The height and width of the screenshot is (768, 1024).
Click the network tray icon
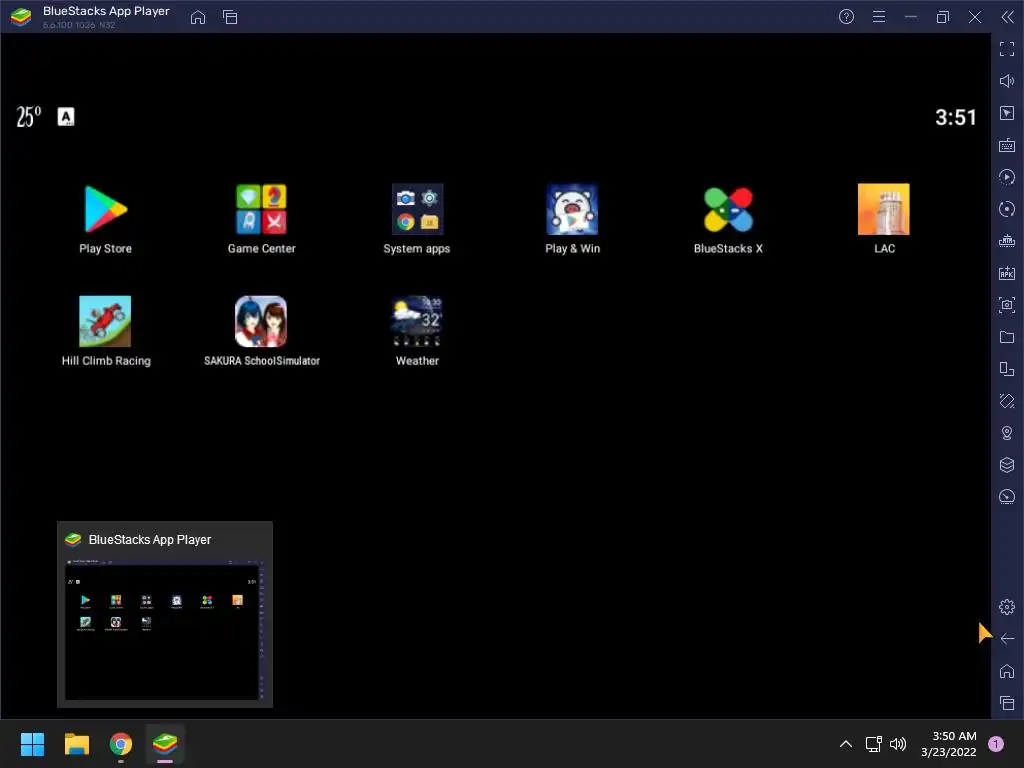click(x=873, y=744)
